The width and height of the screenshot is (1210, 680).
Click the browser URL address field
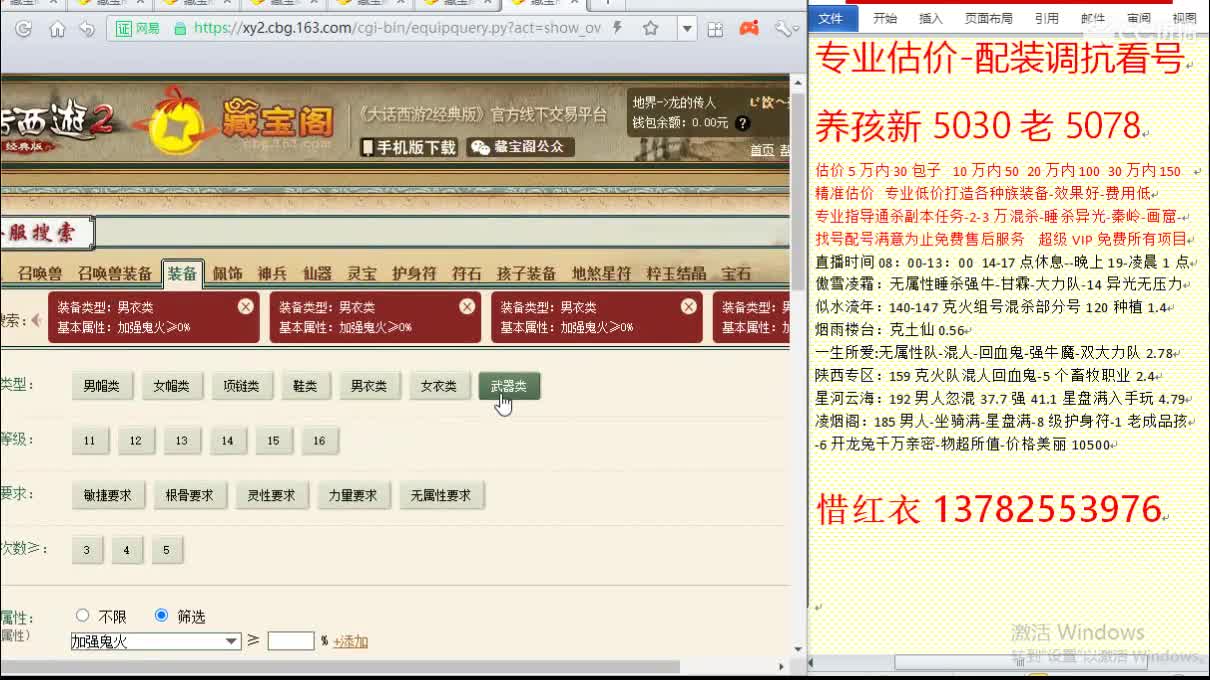(398, 28)
